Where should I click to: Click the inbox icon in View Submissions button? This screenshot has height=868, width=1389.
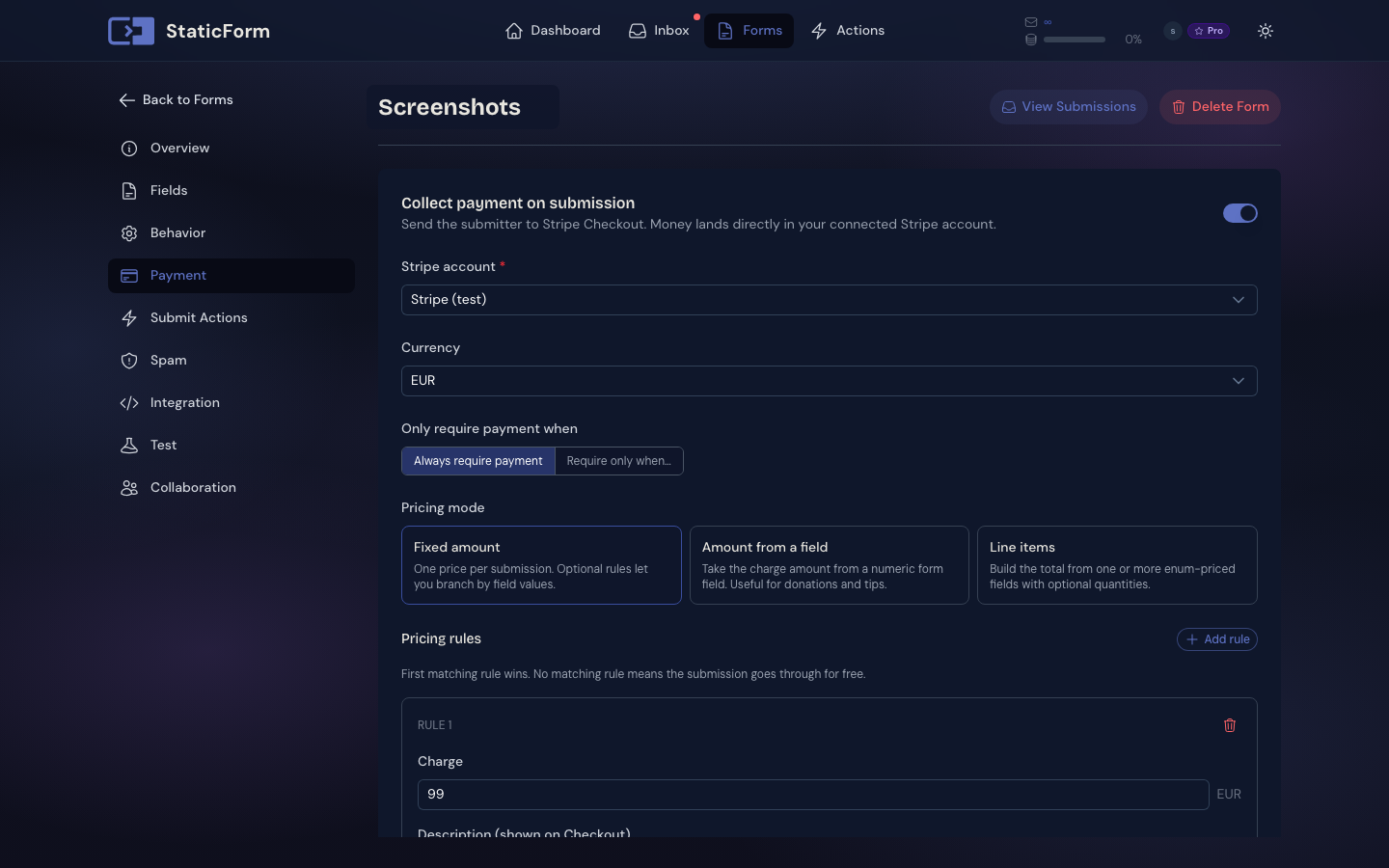1009,107
